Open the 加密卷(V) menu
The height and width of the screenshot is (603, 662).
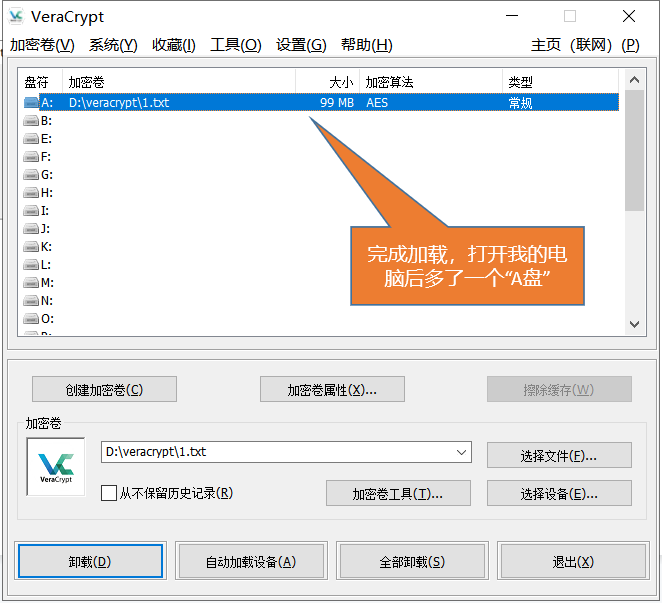coord(42,45)
